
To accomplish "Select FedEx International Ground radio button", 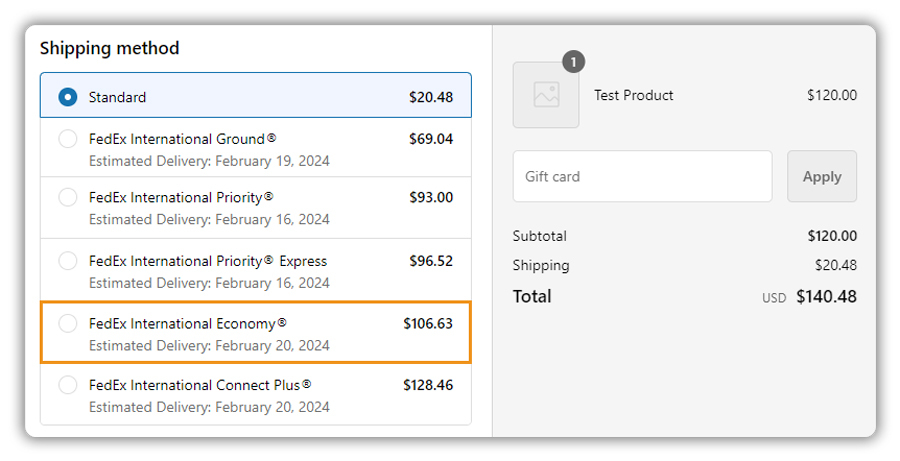I will [x=68, y=139].
